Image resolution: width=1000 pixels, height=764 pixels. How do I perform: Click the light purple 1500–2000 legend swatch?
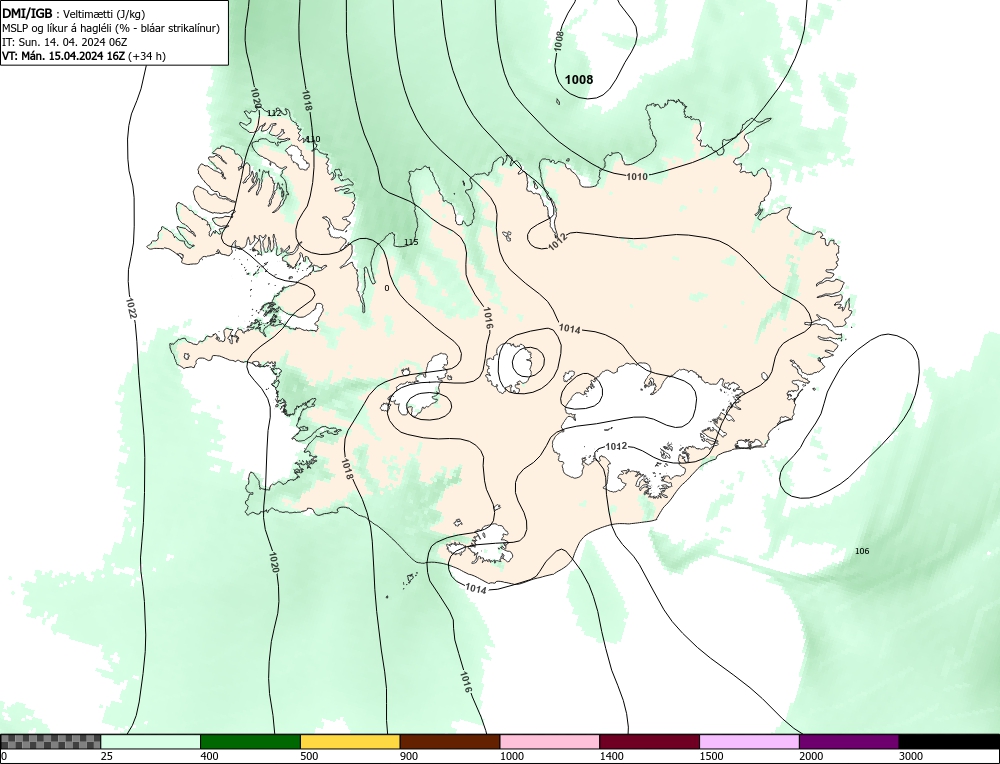(749, 741)
